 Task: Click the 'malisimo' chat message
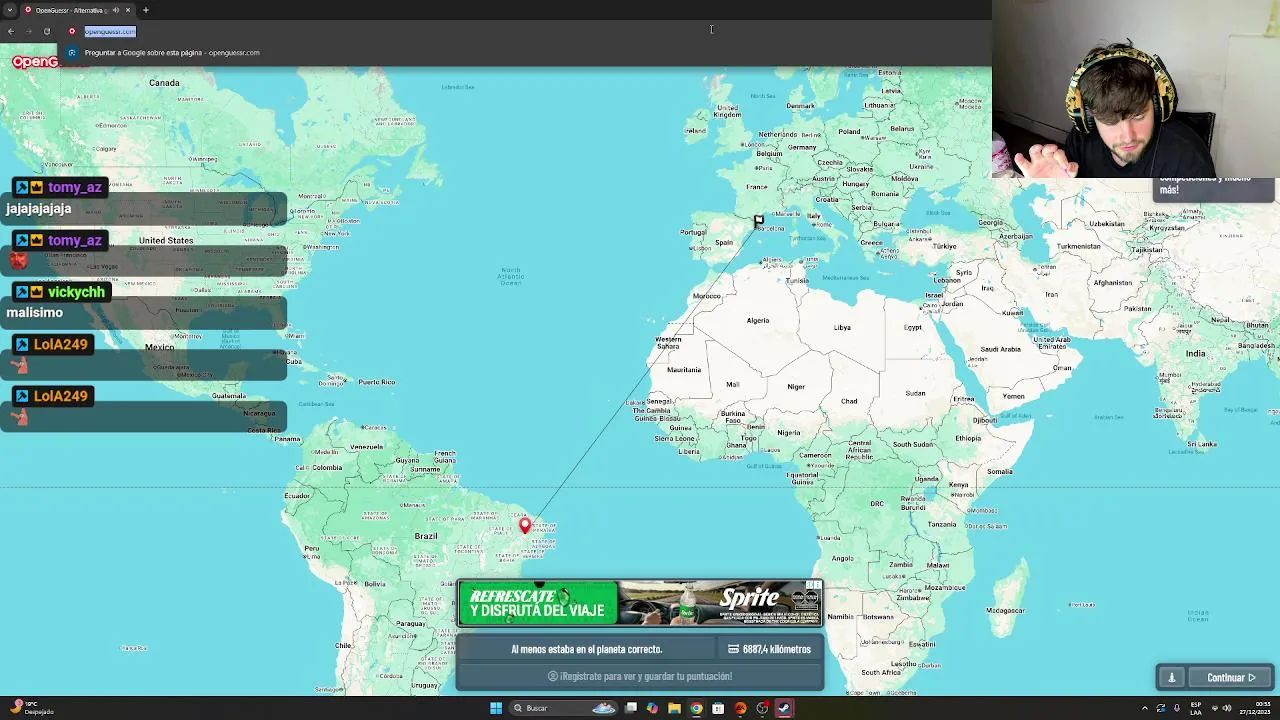coord(35,312)
